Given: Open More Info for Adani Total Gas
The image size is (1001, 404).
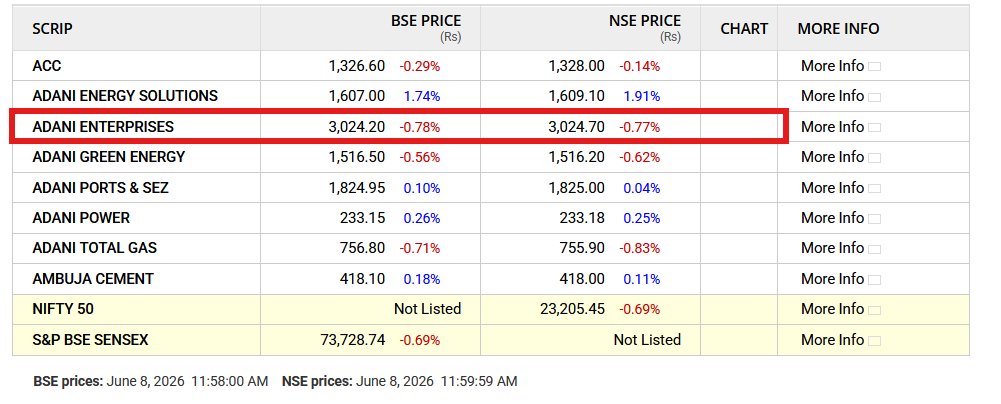Looking at the screenshot, I should [x=832, y=248].
